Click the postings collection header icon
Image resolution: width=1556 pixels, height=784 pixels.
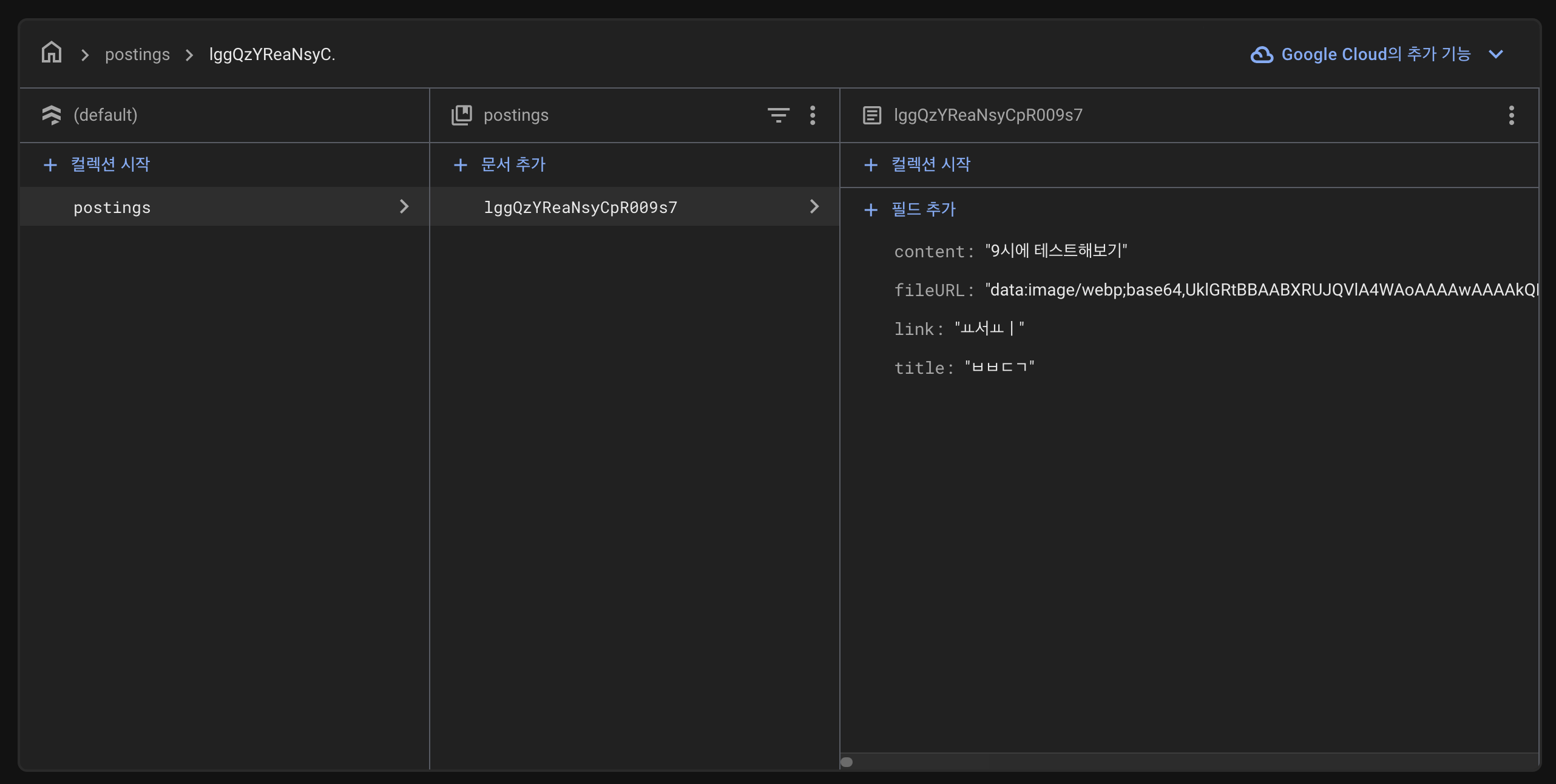[461, 115]
